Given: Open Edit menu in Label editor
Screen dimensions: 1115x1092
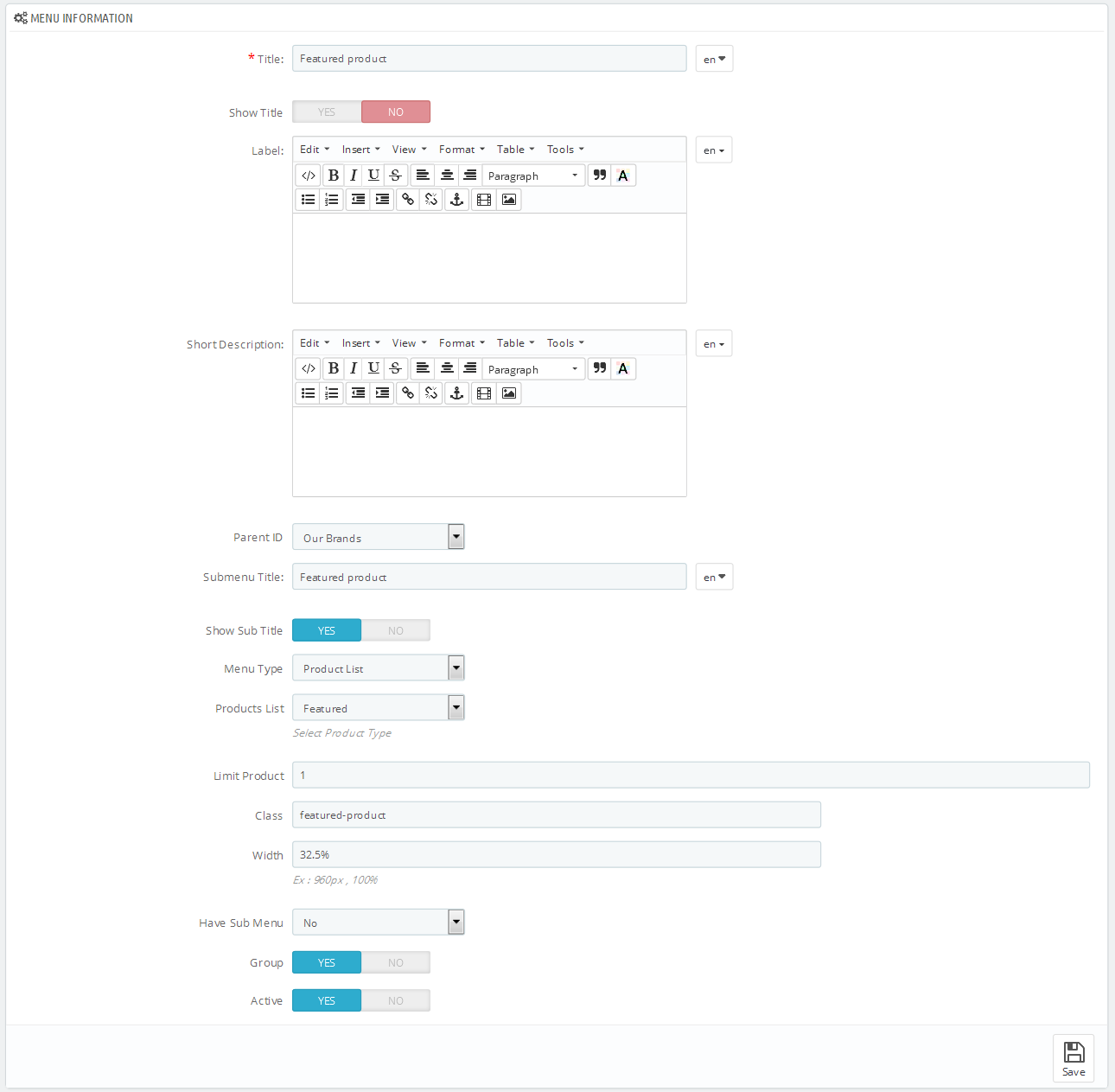Looking at the screenshot, I should tap(315, 150).
